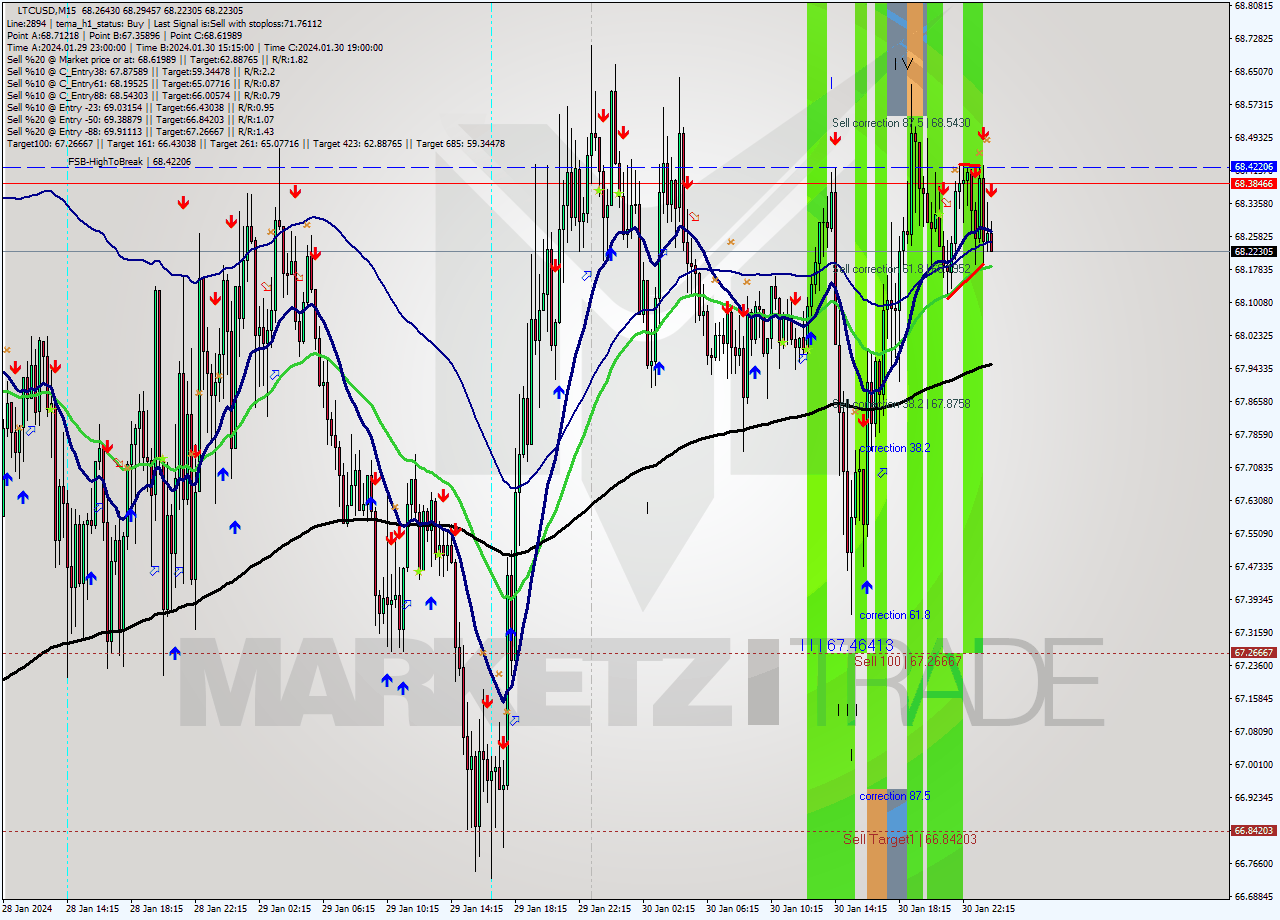Click the 68.57315 price axis label
The image size is (1280, 920).
point(1254,104)
